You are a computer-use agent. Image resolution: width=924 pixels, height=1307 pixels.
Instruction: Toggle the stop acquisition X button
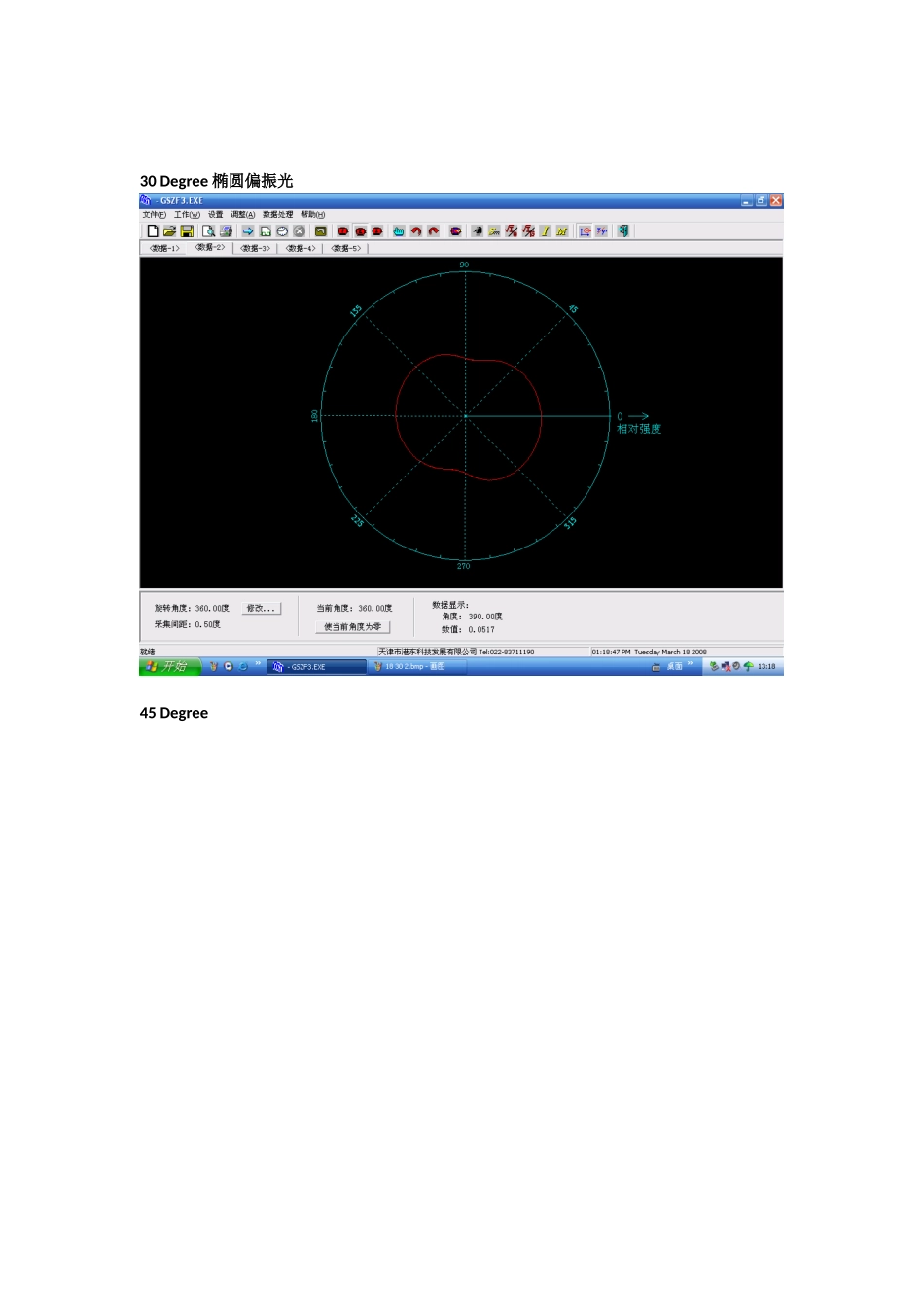point(299,230)
